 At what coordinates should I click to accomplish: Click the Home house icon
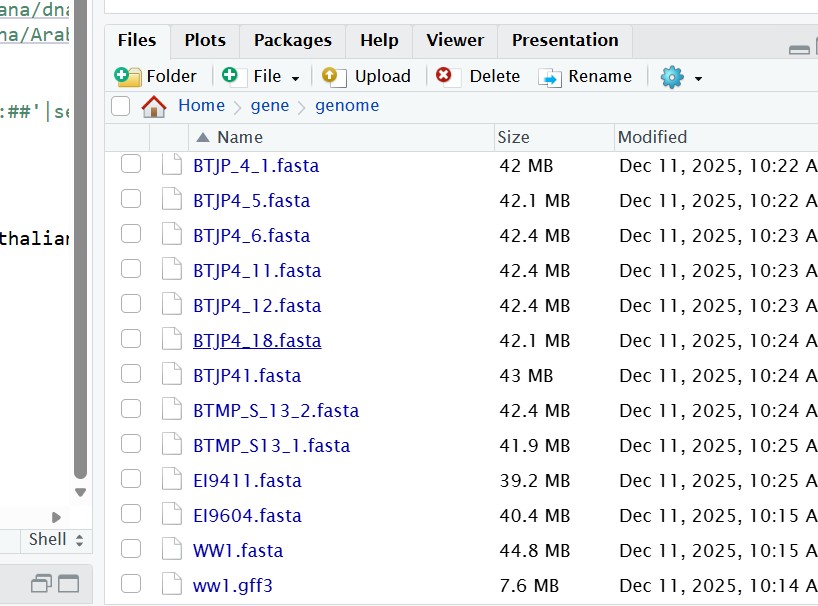[154, 106]
